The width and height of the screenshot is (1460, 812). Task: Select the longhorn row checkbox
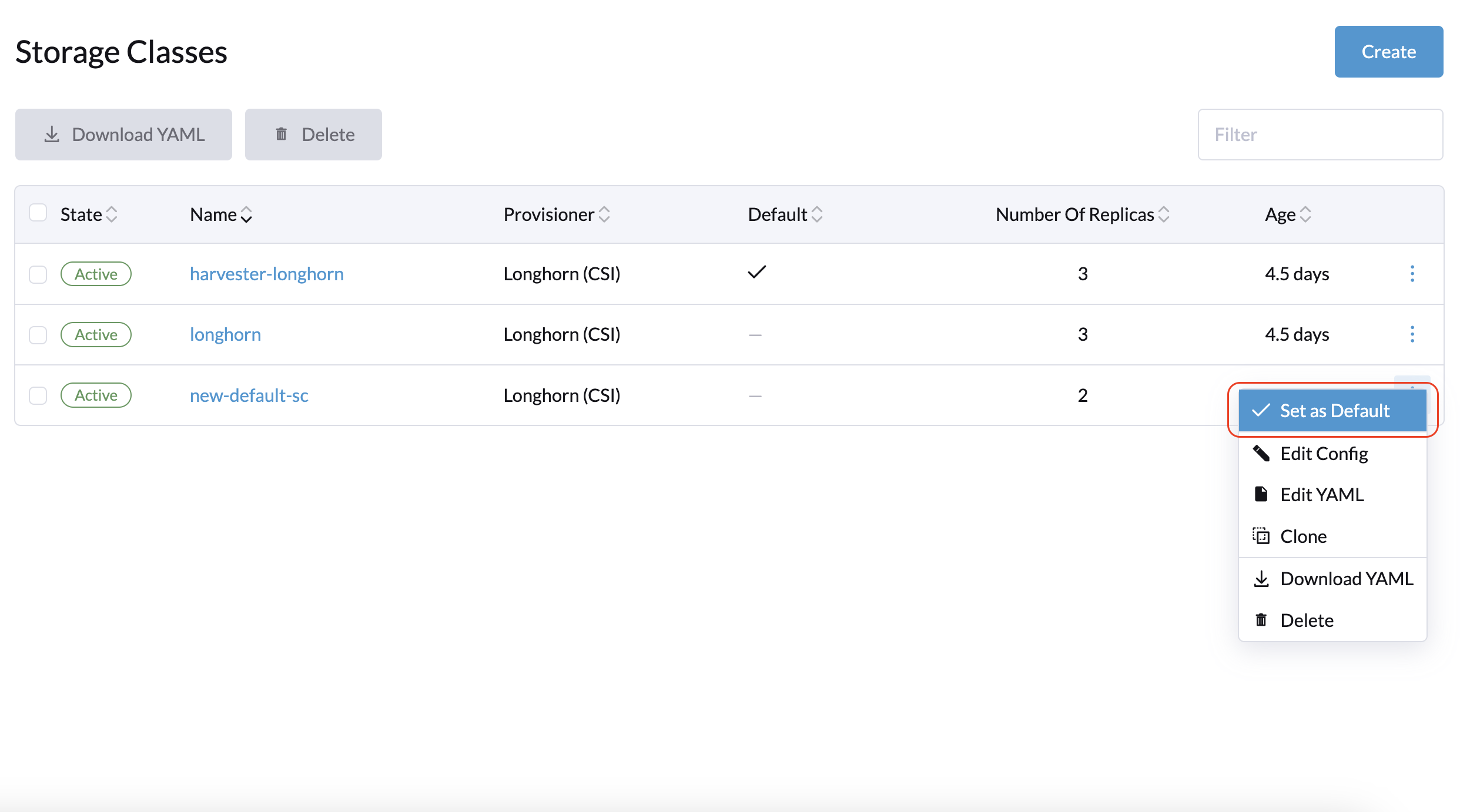tap(38, 335)
